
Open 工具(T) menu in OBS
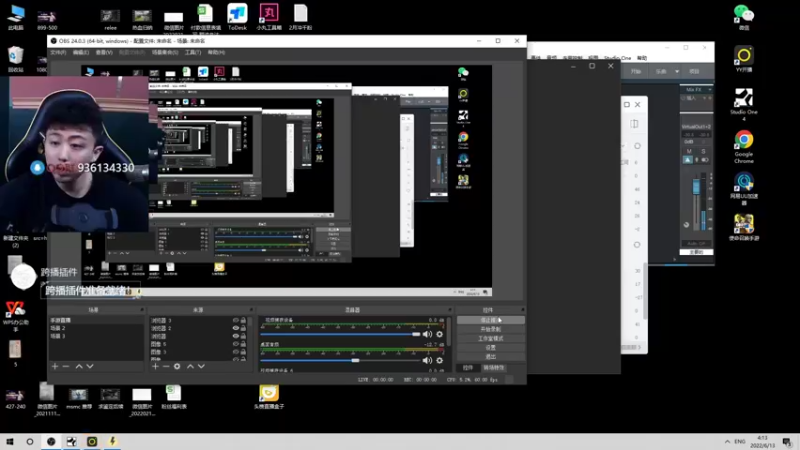click(193, 53)
